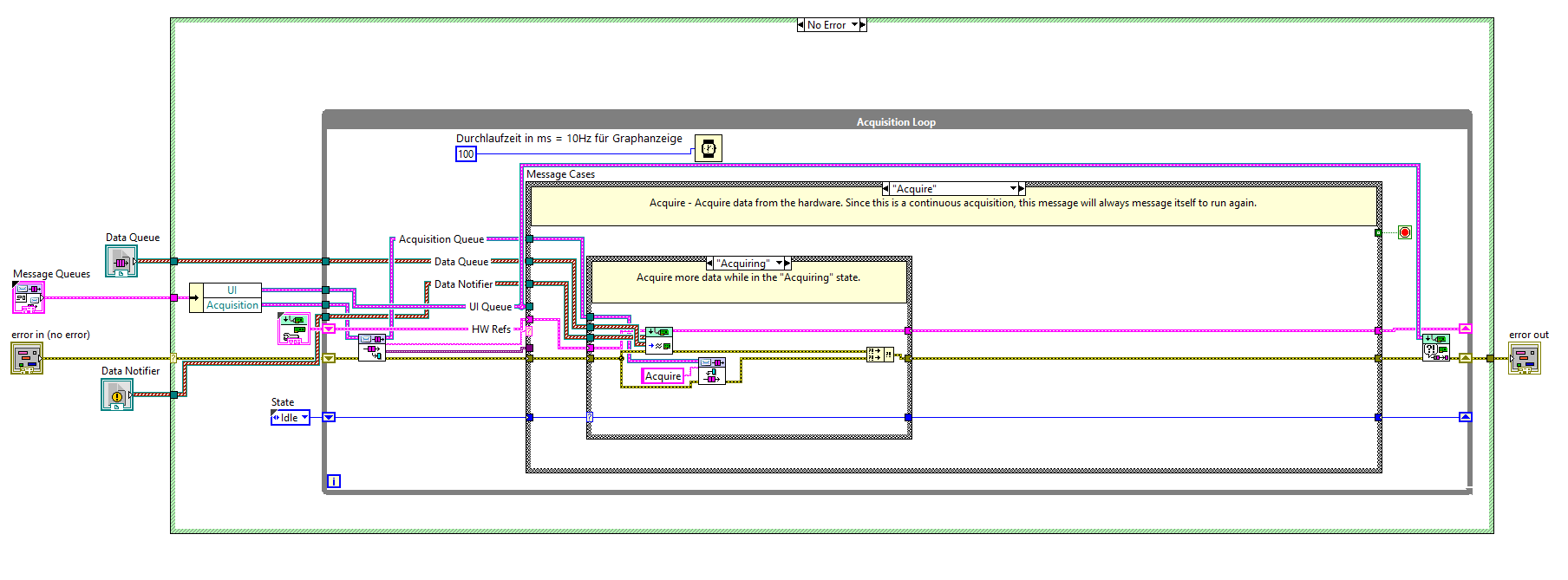Go to next case after "Acquire"
The width and height of the screenshot is (1568, 580).
(1022, 189)
